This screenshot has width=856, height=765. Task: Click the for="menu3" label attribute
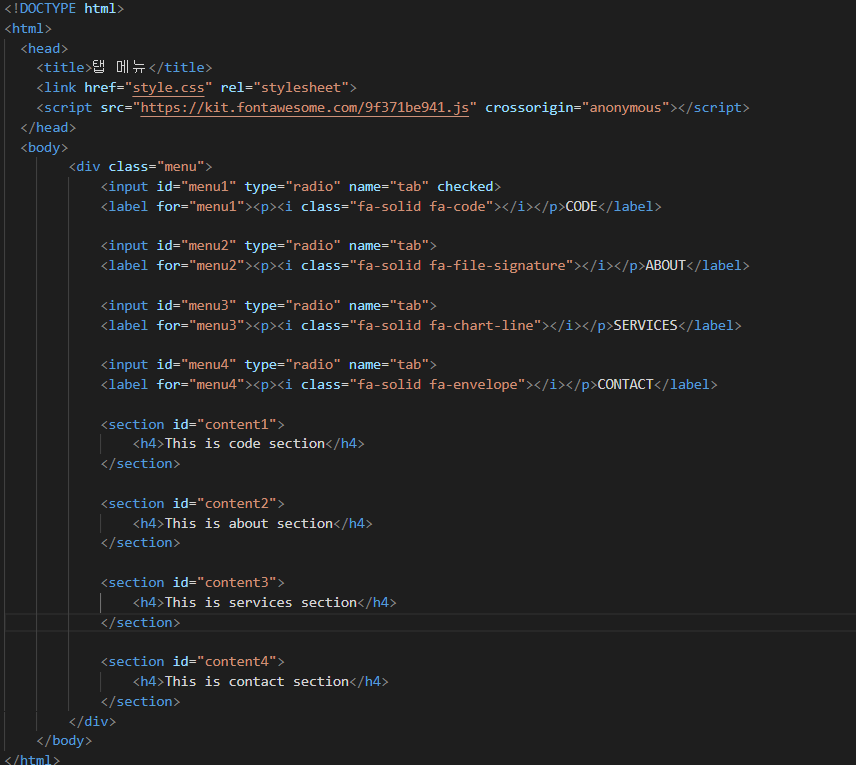tap(200, 325)
